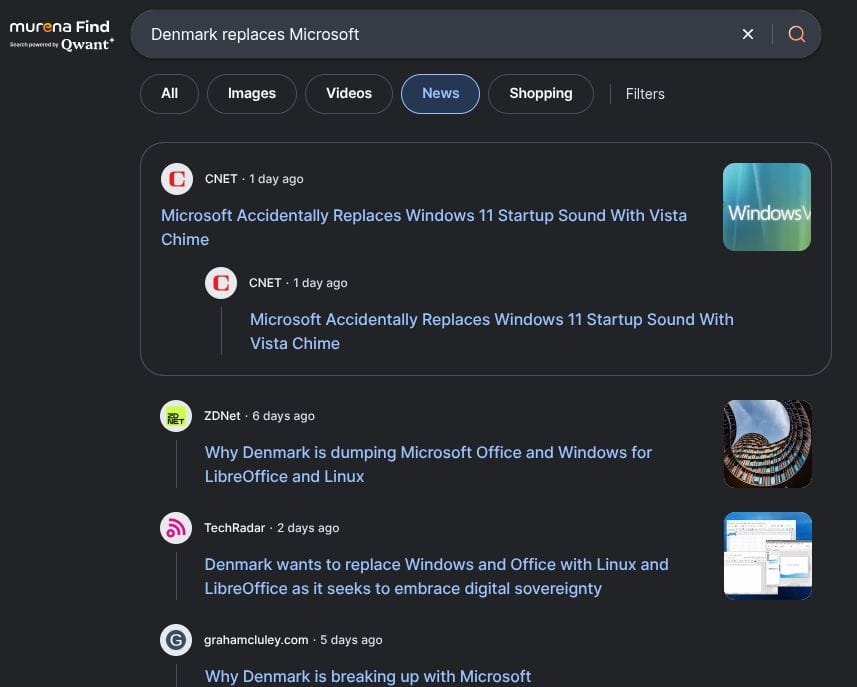Image resolution: width=857 pixels, height=687 pixels.
Task: Click the ZDNet article thumbnail image
Action: (x=767, y=444)
